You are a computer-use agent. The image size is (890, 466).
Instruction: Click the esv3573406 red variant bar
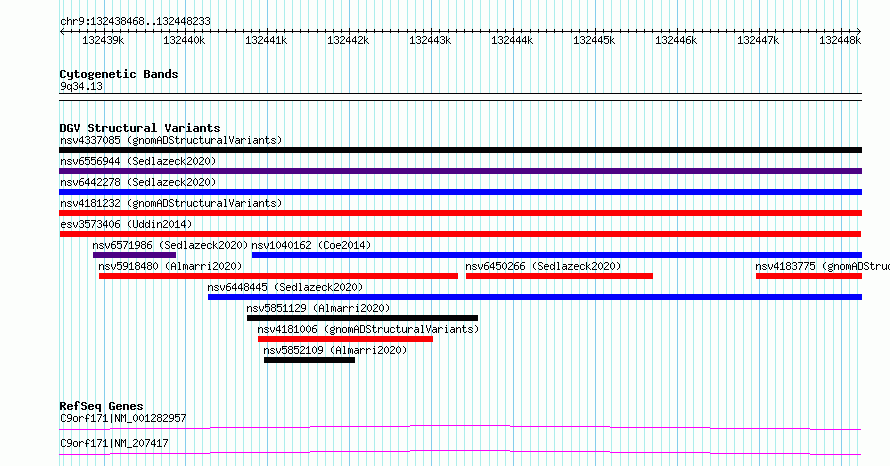(460, 234)
